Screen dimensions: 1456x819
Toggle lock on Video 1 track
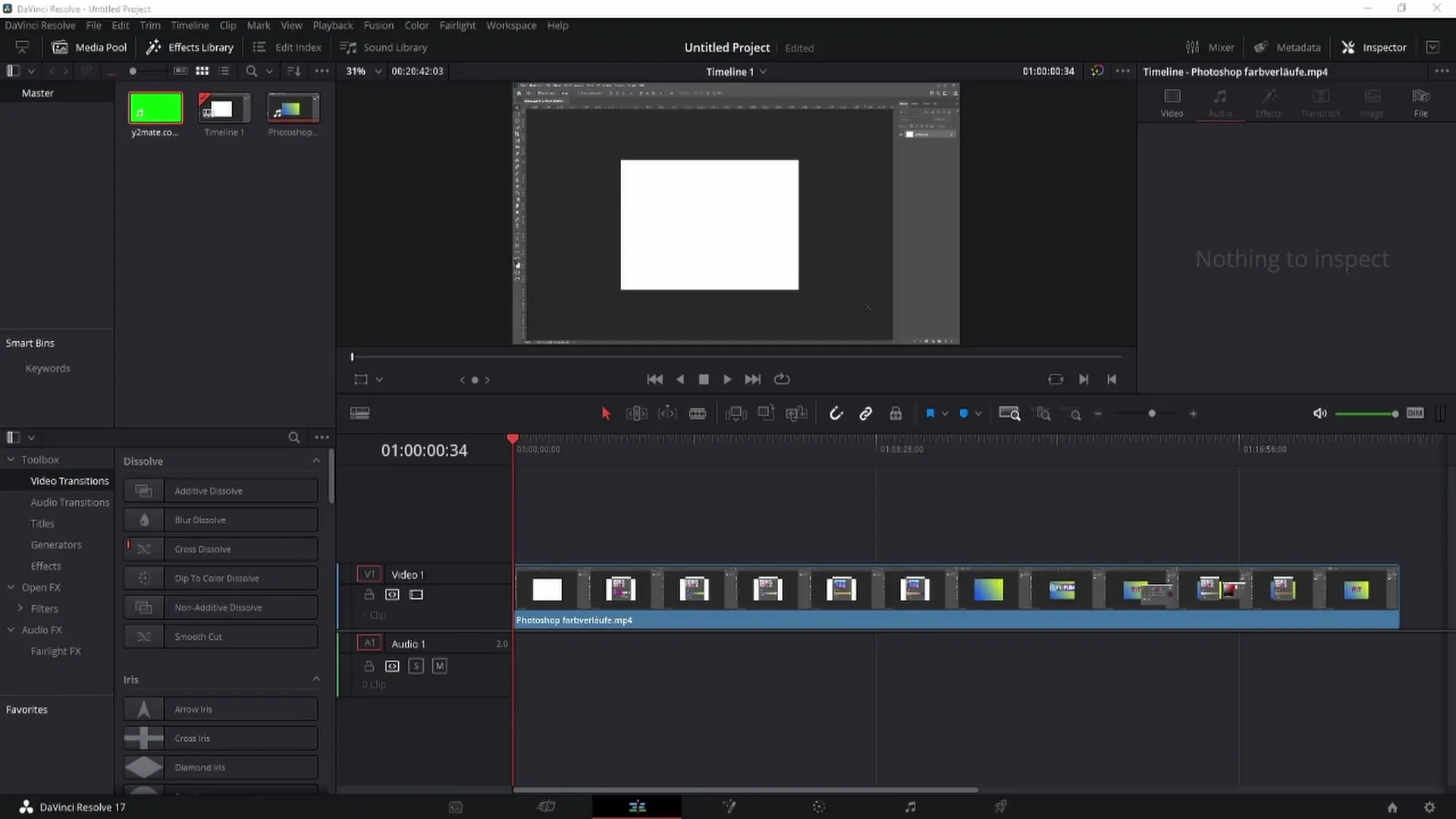tap(368, 594)
